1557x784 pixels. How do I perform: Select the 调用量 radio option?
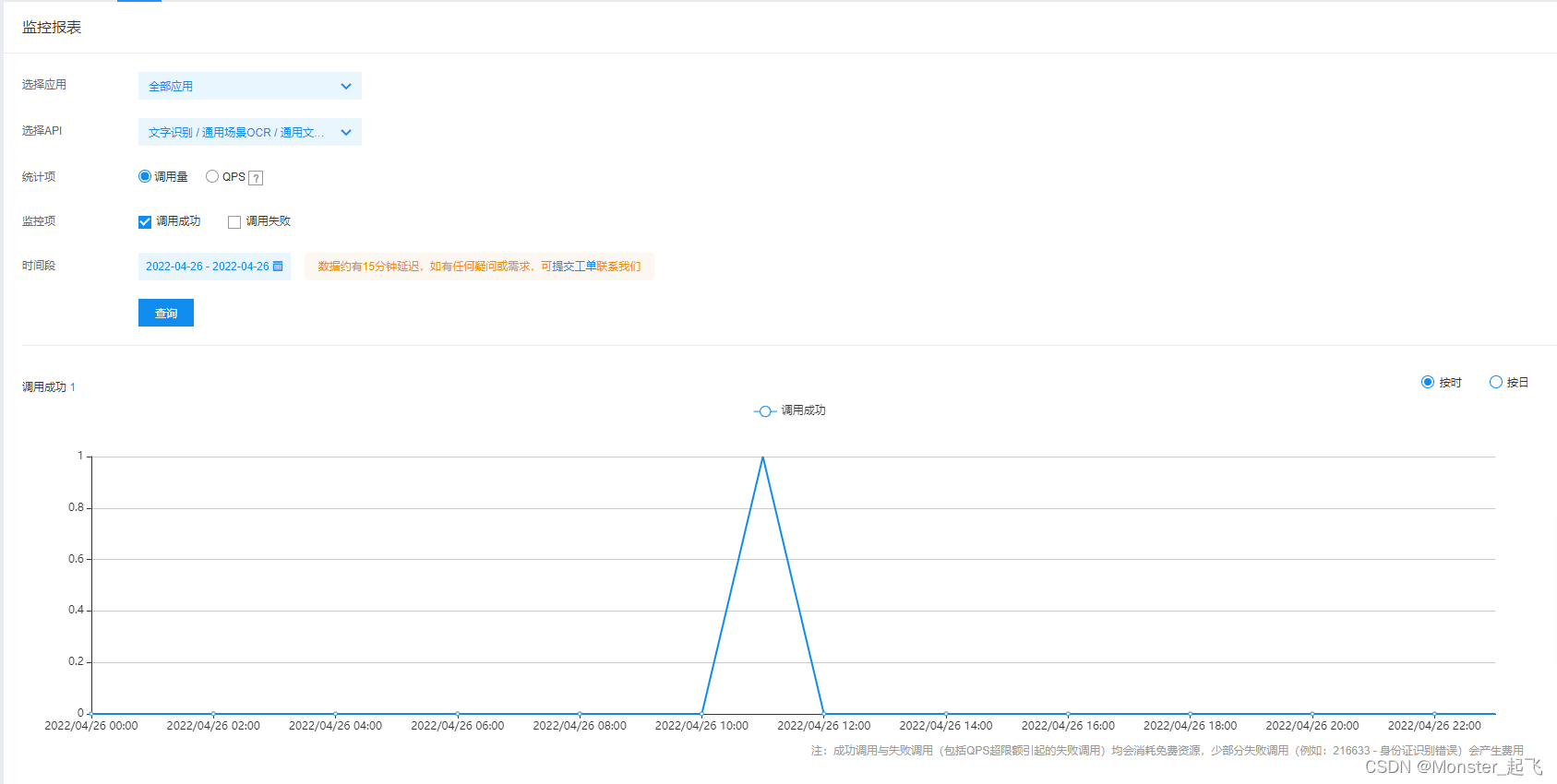point(145,176)
